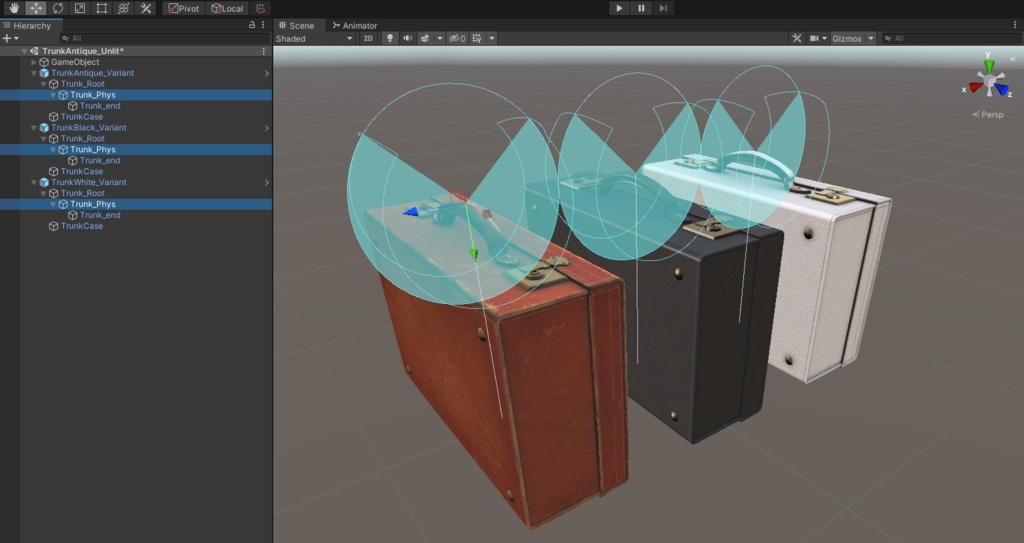Open custom editor tools icon

146,8
